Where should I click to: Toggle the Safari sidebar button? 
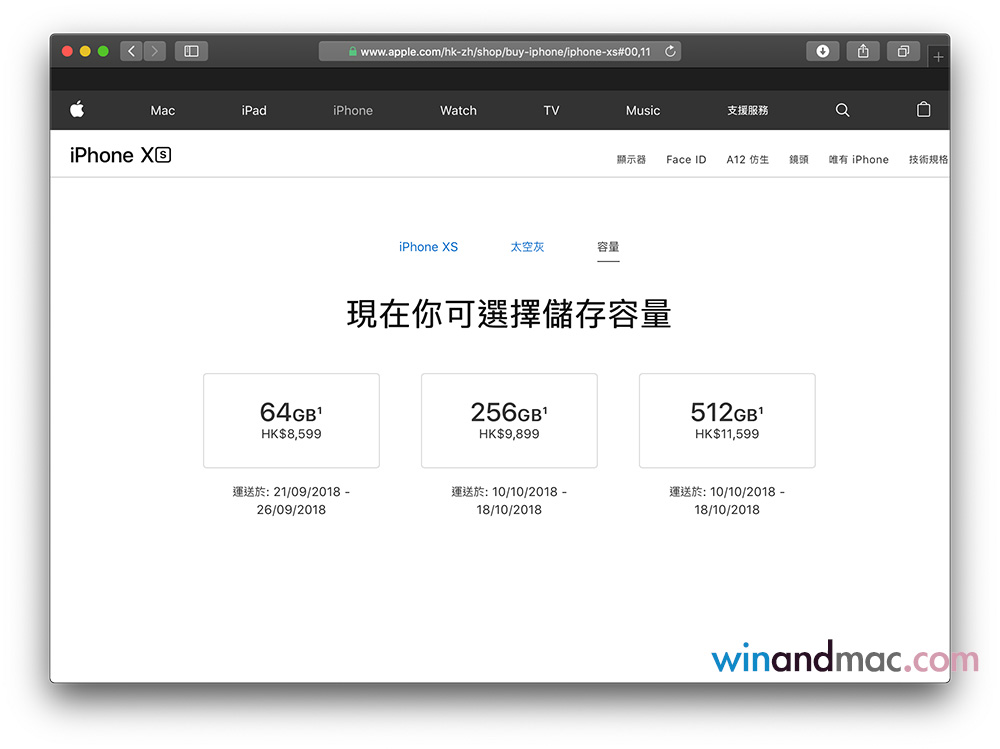(191, 51)
